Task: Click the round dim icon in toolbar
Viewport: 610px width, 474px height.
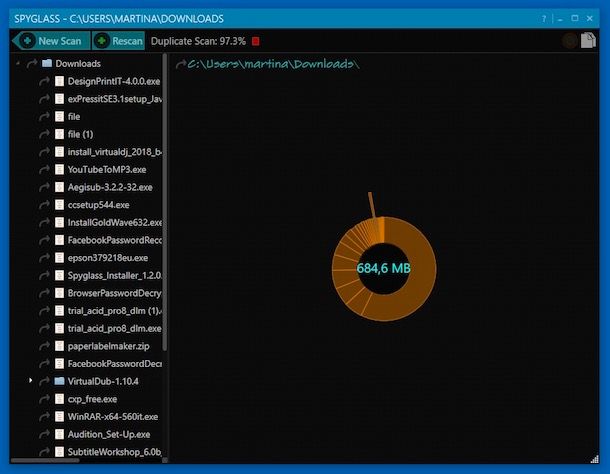Action: coord(570,40)
